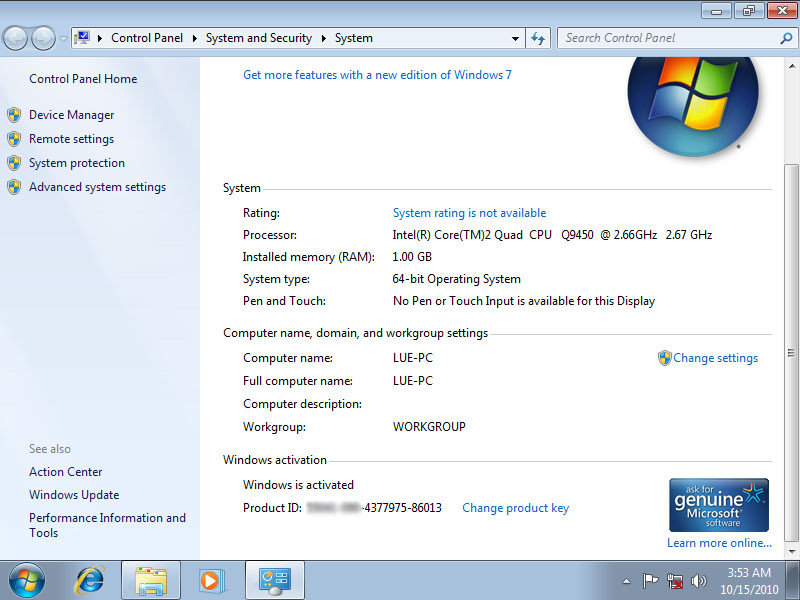Viewport: 800px width, 600px height.
Task: Open Action Center under See also
Action: (x=66, y=472)
